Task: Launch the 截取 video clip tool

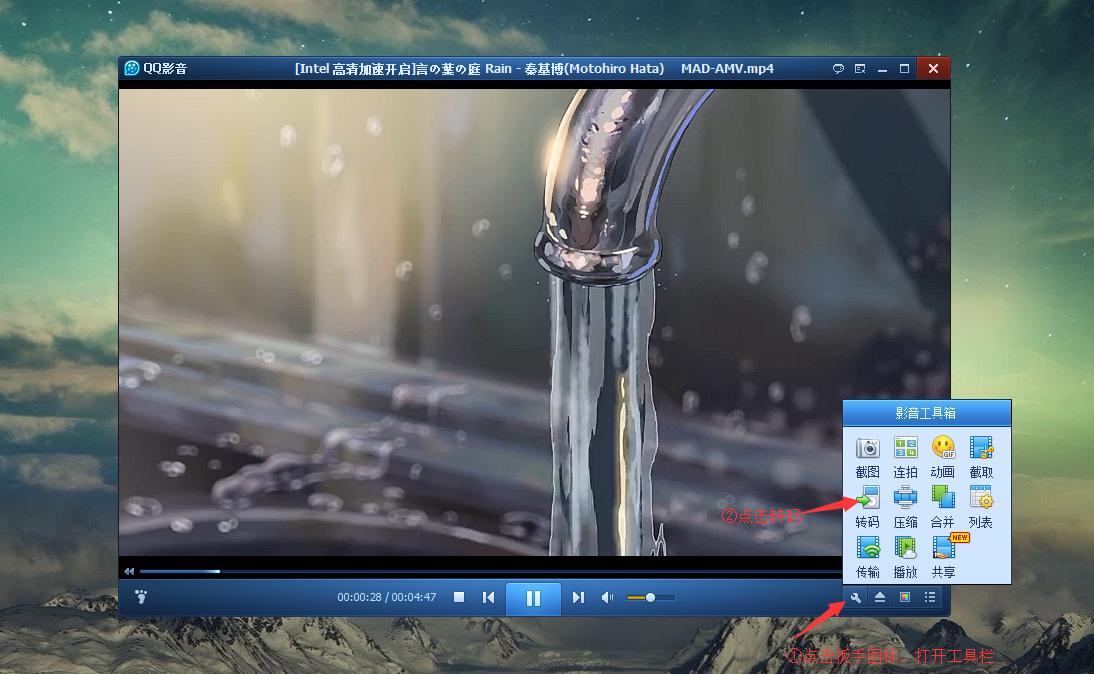Action: [981, 450]
